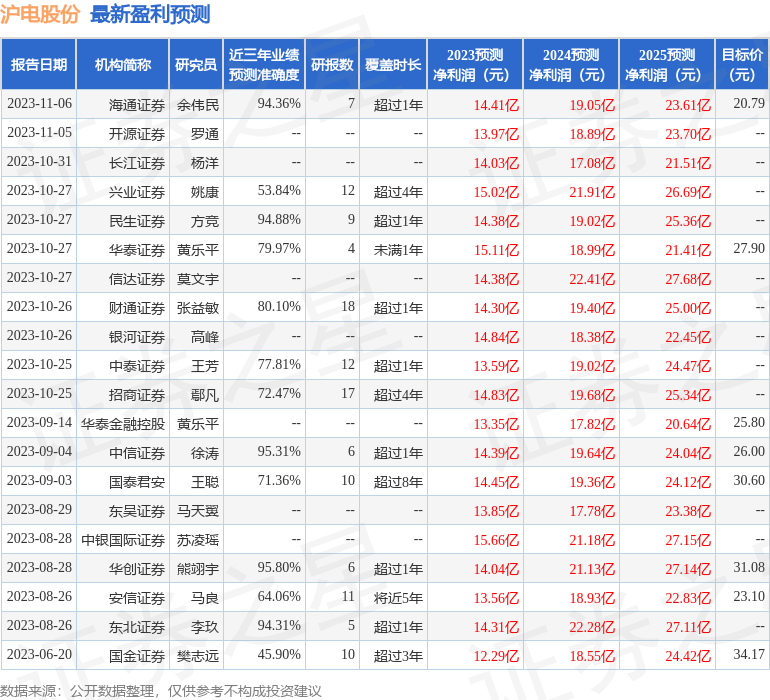Image resolution: width=770 pixels, height=700 pixels.
Task: Click the 2023预测净利润 column header
Action: [475, 64]
